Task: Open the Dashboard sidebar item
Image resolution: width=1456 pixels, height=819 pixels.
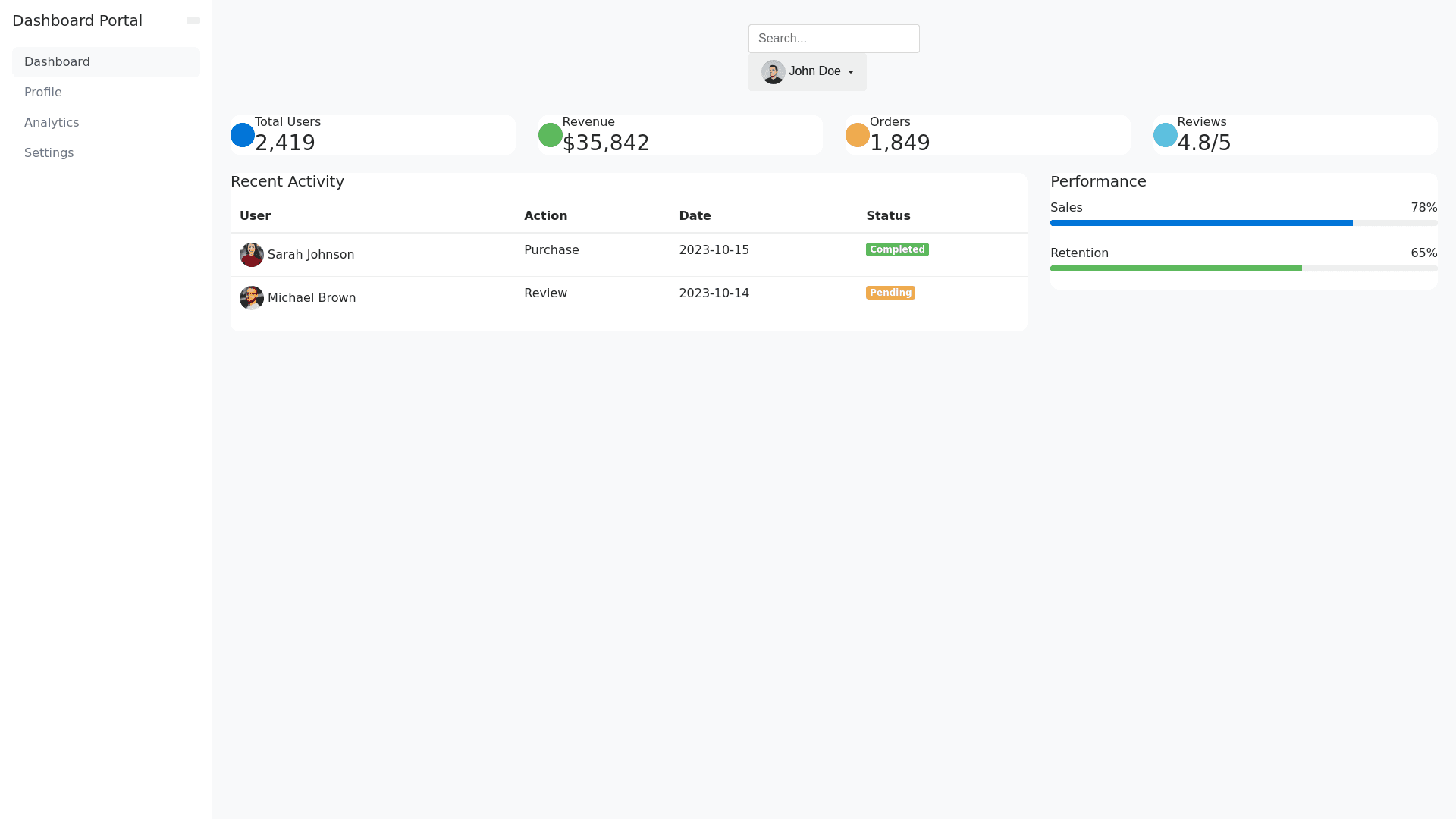Action: coord(106,62)
